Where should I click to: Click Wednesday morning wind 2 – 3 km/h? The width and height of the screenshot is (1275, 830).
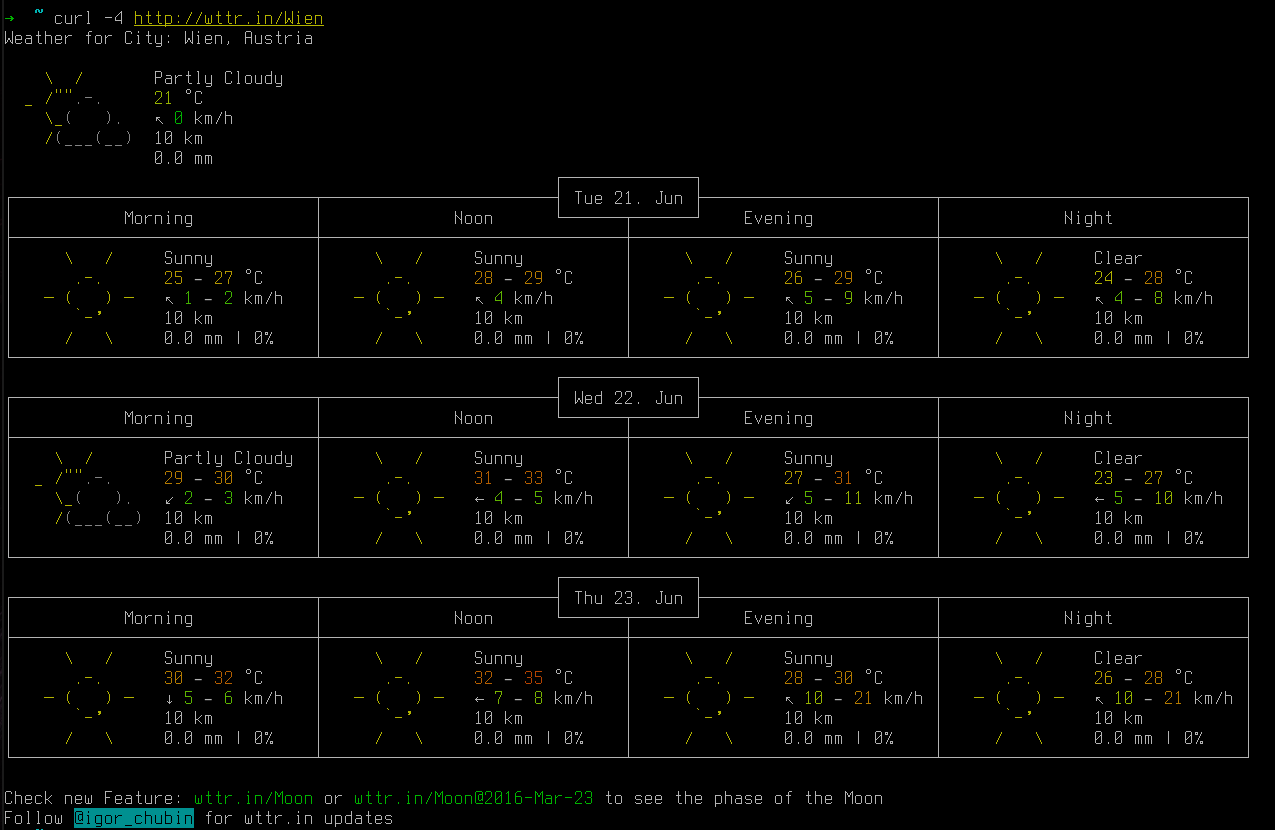click(224, 498)
